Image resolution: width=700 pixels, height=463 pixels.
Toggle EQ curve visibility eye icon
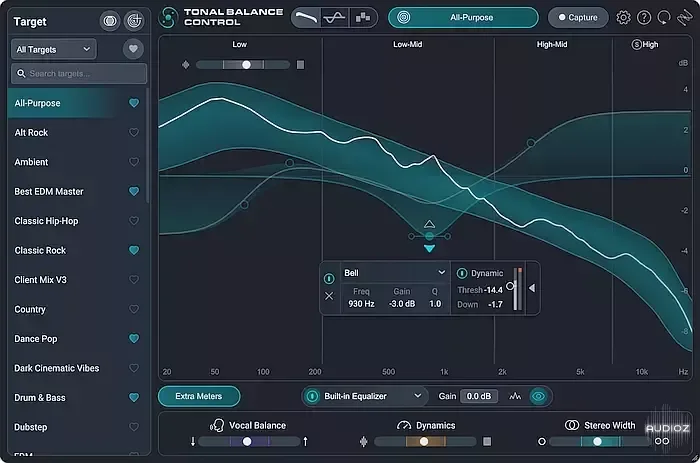pos(538,396)
